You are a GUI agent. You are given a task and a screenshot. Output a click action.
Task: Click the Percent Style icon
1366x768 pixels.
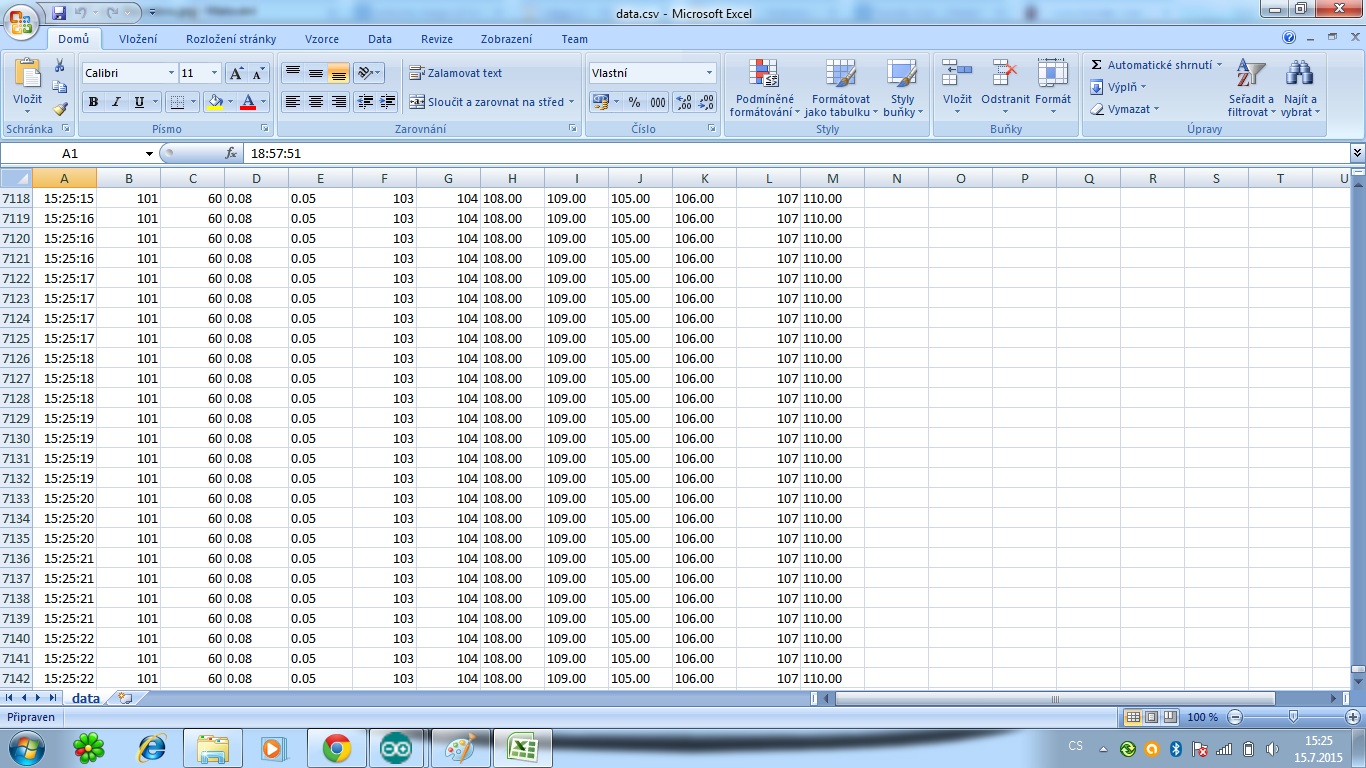tap(634, 102)
